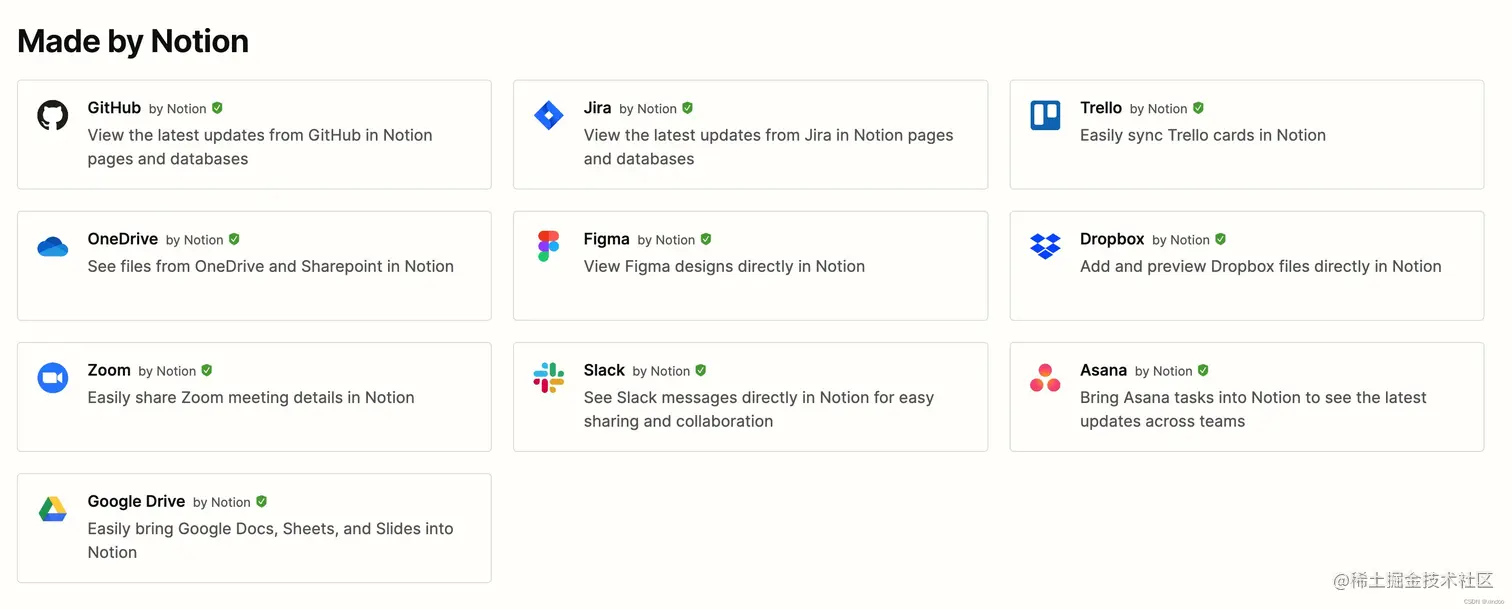Click the OneDrive cloud icon
The width and height of the screenshot is (1512, 609).
coord(53,246)
